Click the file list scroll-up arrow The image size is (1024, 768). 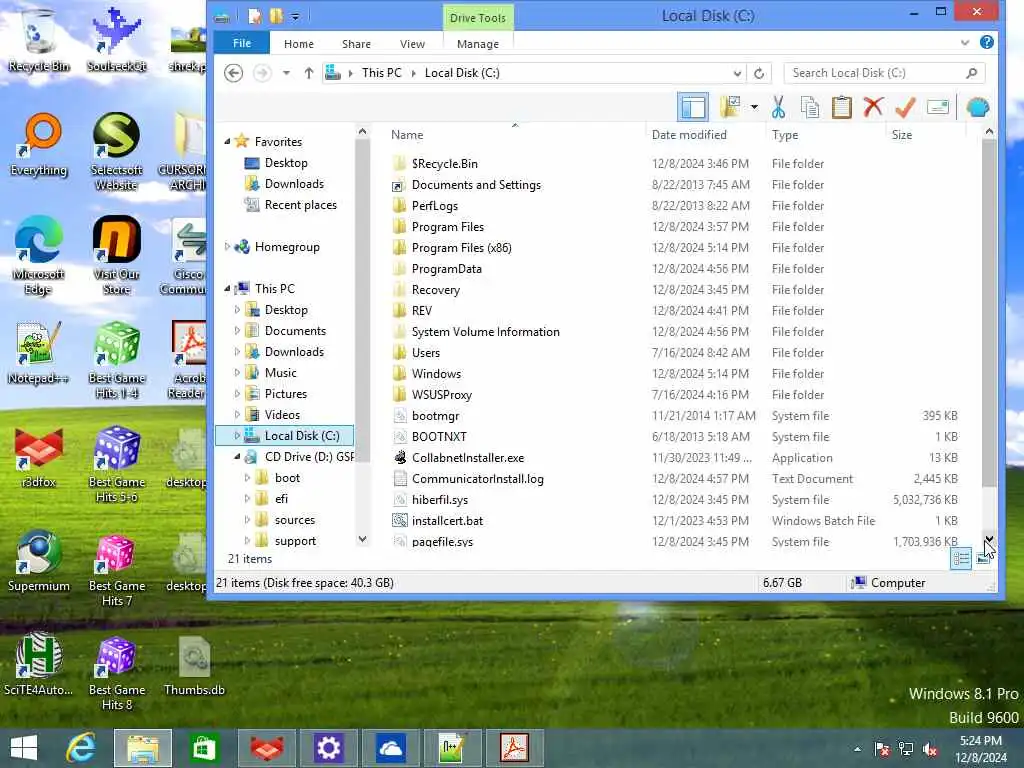click(989, 132)
